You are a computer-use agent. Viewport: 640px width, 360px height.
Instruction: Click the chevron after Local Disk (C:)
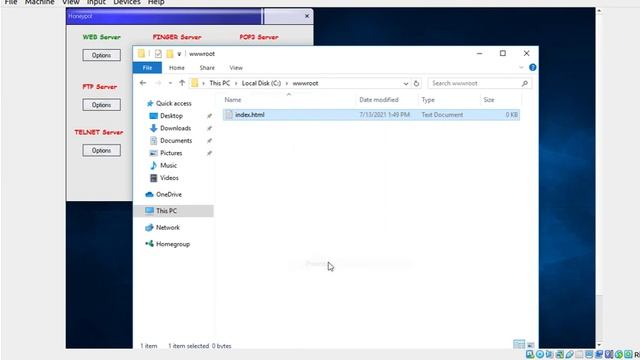tap(287, 83)
